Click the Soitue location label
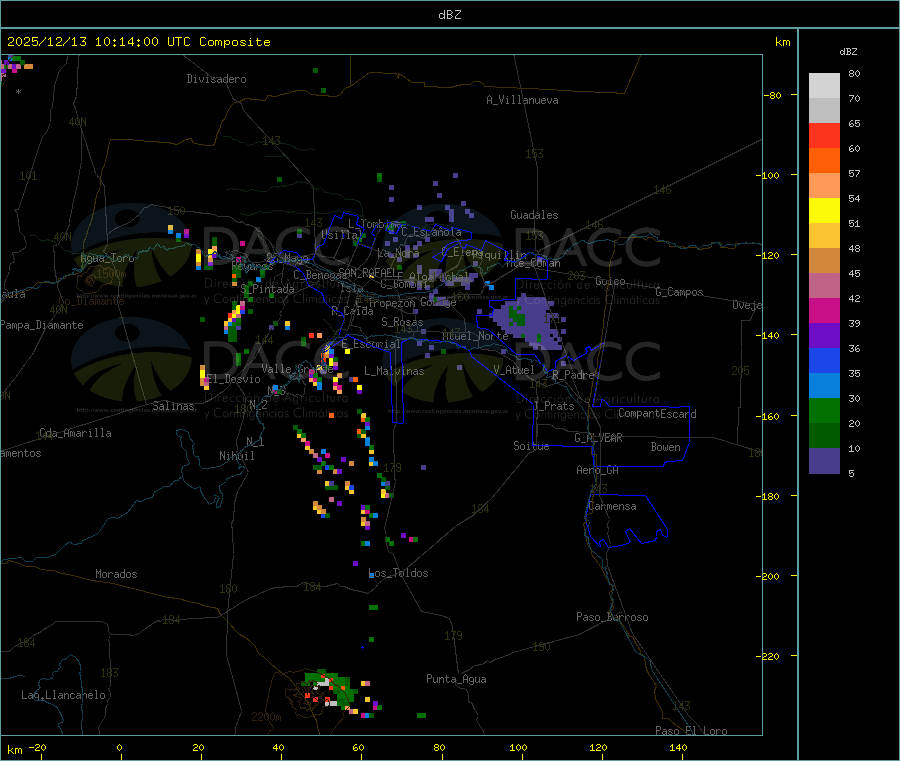 (532, 446)
